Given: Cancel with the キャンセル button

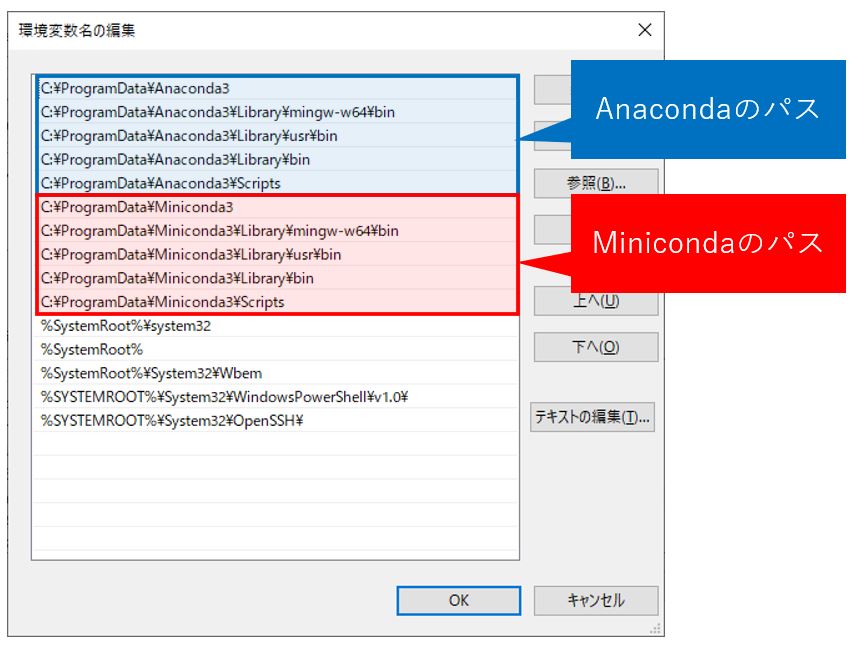Looking at the screenshot, I should coord(596,601).
